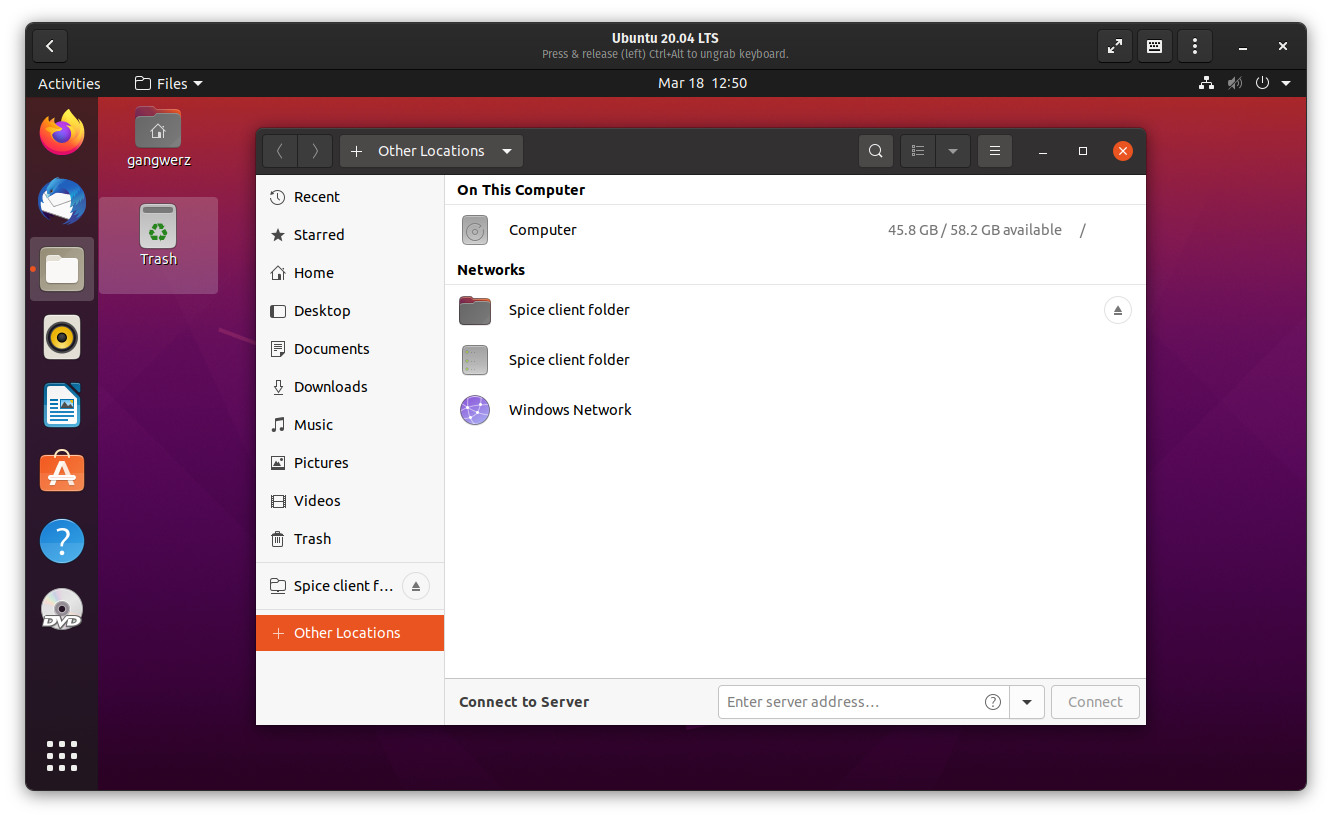Viewport: 1332px width, 819px height.
Task: Open Windows Network
Action: (x=570, y=409)
